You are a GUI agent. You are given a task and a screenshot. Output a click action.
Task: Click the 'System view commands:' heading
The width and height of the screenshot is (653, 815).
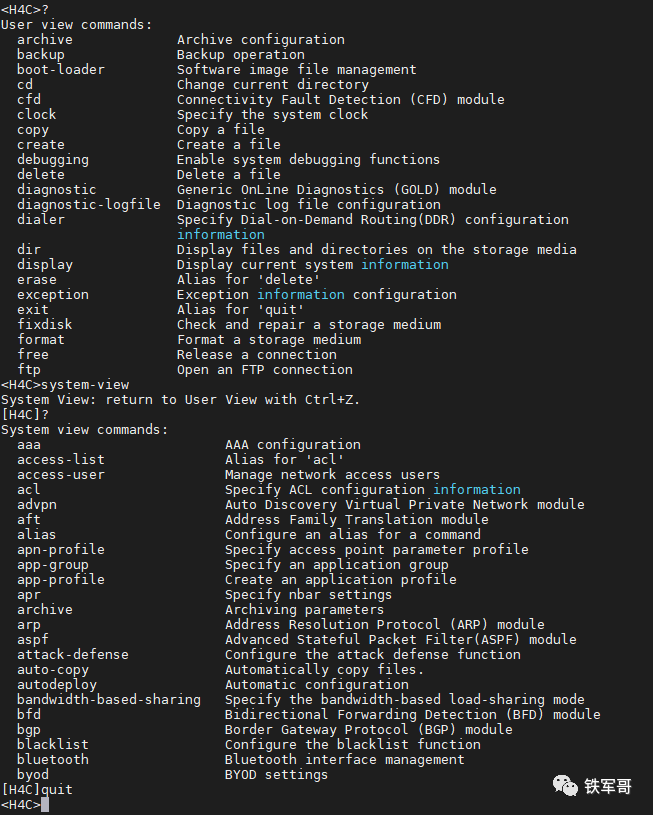(x=84, y=429)
